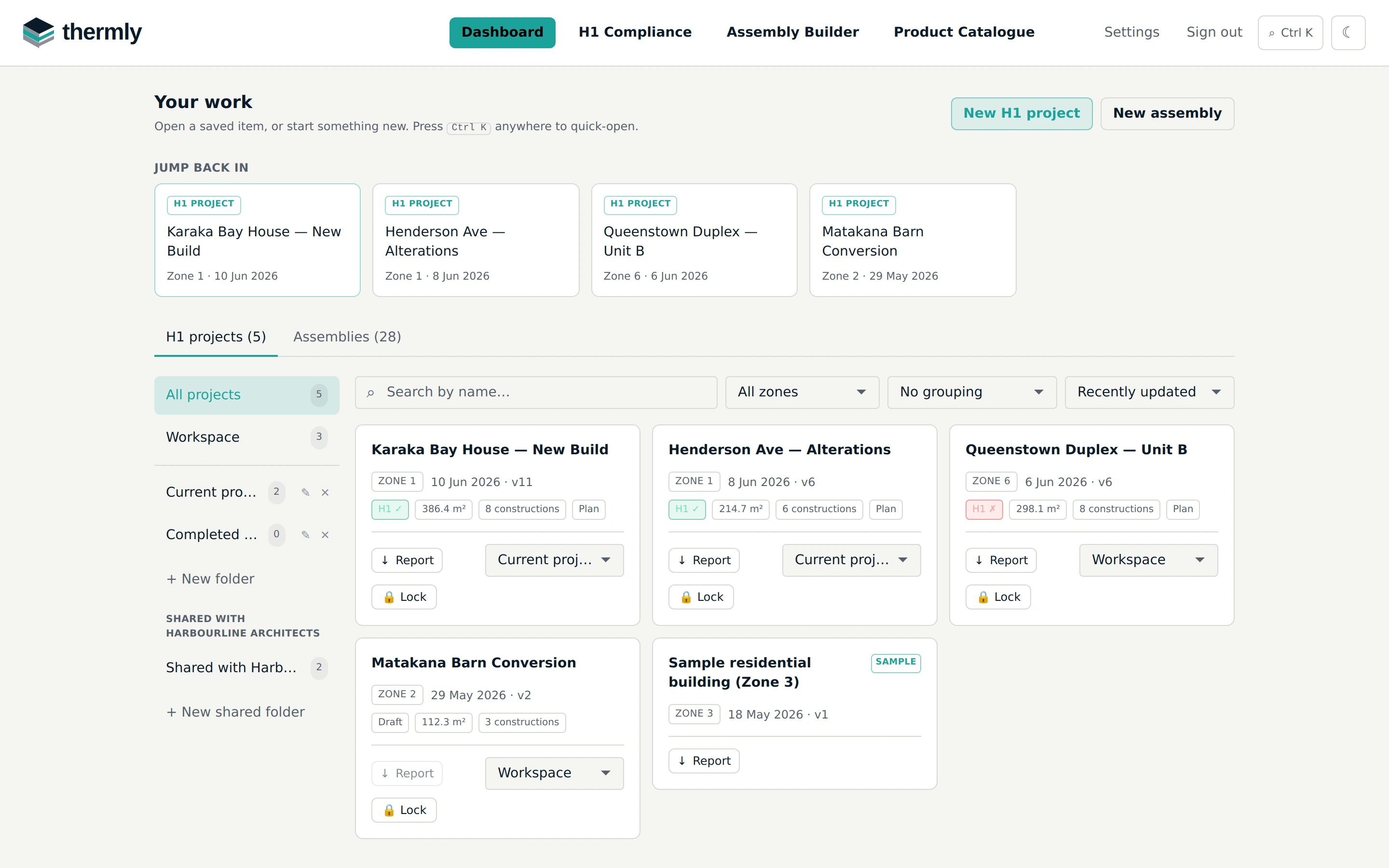This screenshot has width=1389, height=868.
Task: Open the Current projects sidebar folder
Action: 211,492
